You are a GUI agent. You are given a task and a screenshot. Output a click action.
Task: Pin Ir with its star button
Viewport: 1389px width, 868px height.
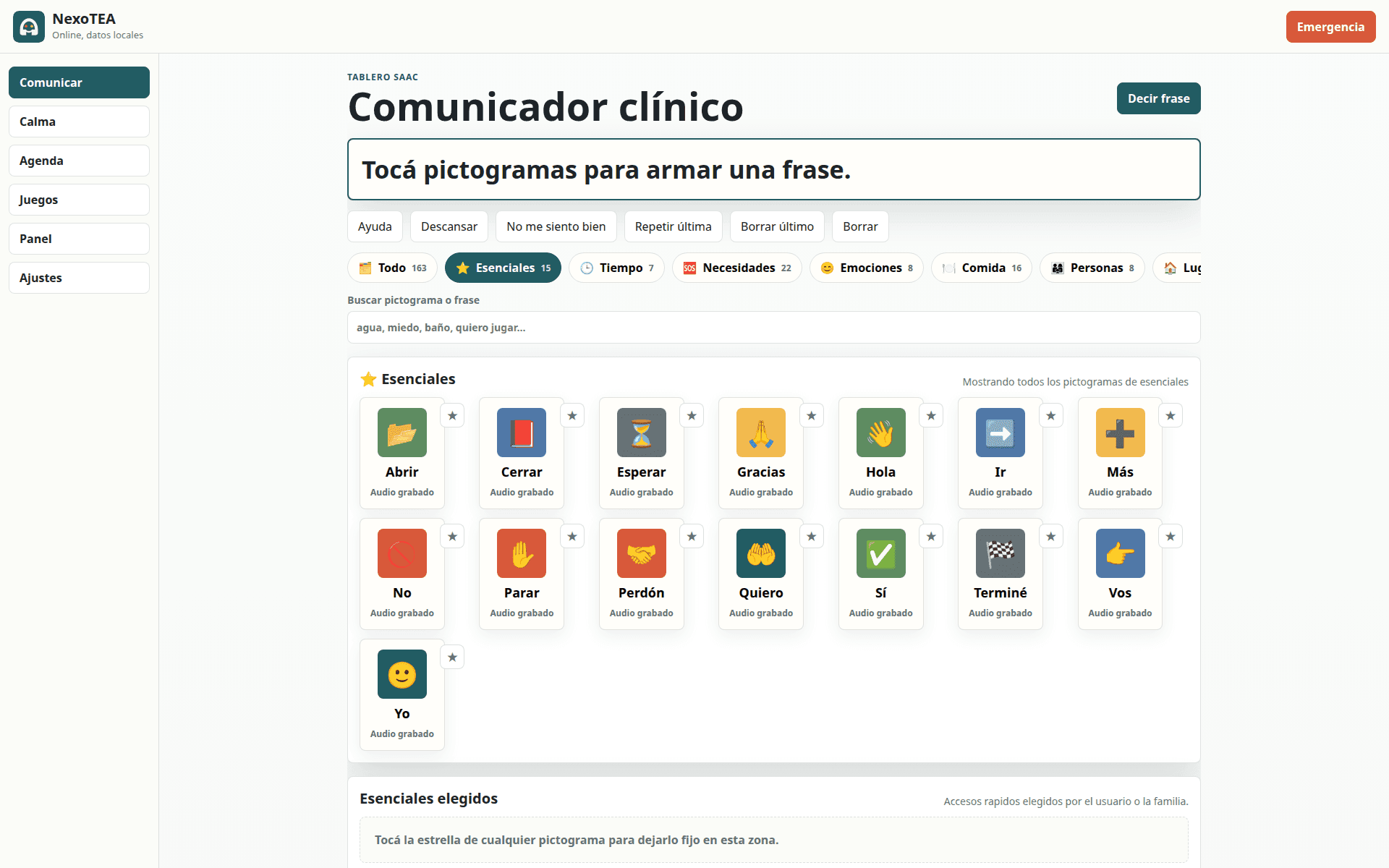[1051, 415]
